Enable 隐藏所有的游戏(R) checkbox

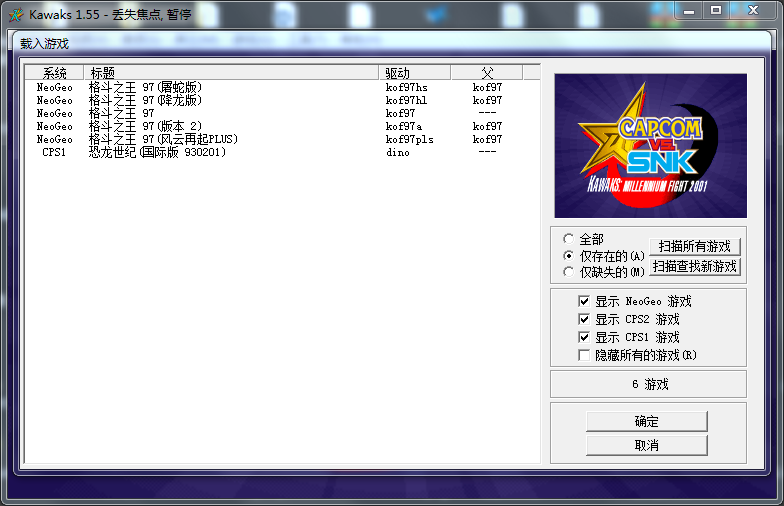[x=584, y=355]
